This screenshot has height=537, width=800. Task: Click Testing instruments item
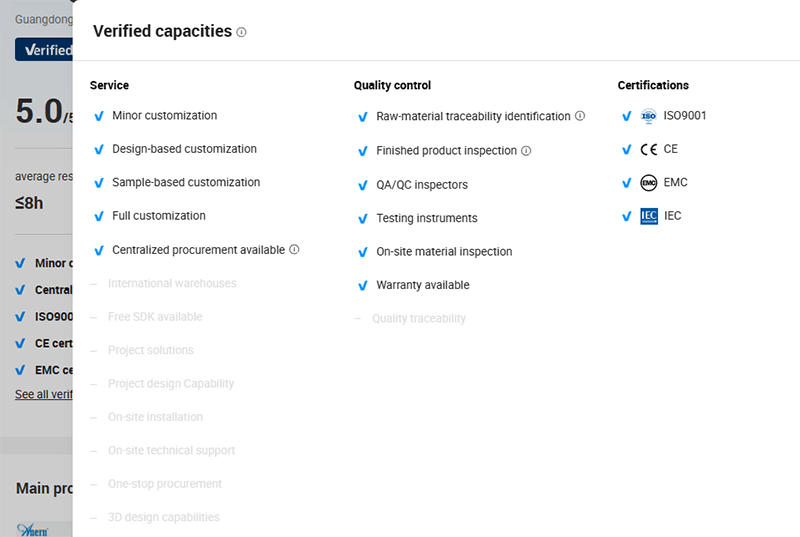427,218
